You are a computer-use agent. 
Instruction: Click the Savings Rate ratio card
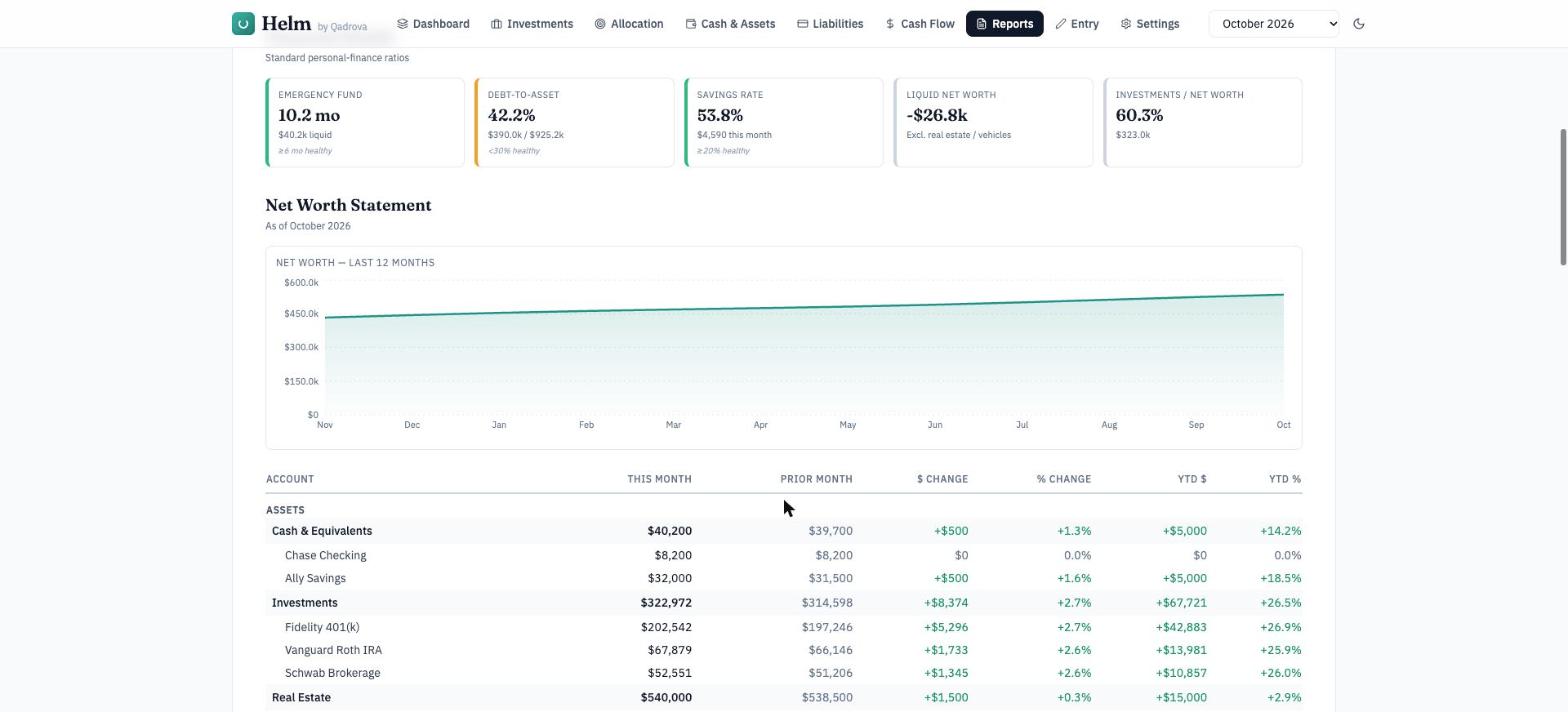pos(784,122)
